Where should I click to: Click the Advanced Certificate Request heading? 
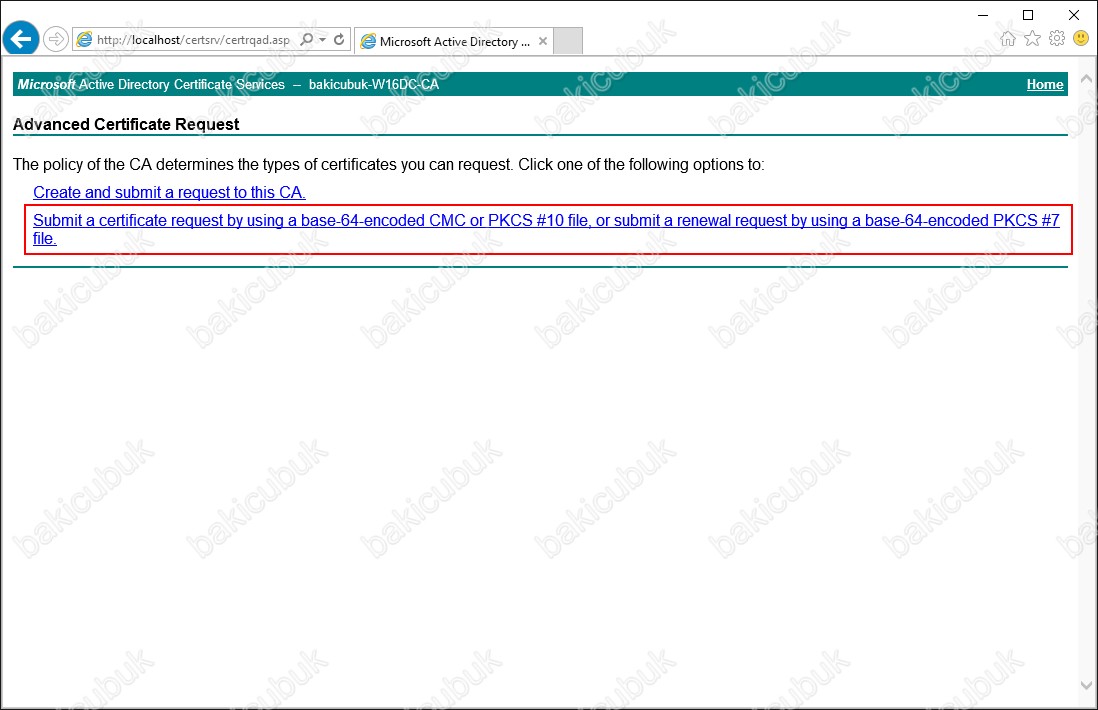point(126,125)
